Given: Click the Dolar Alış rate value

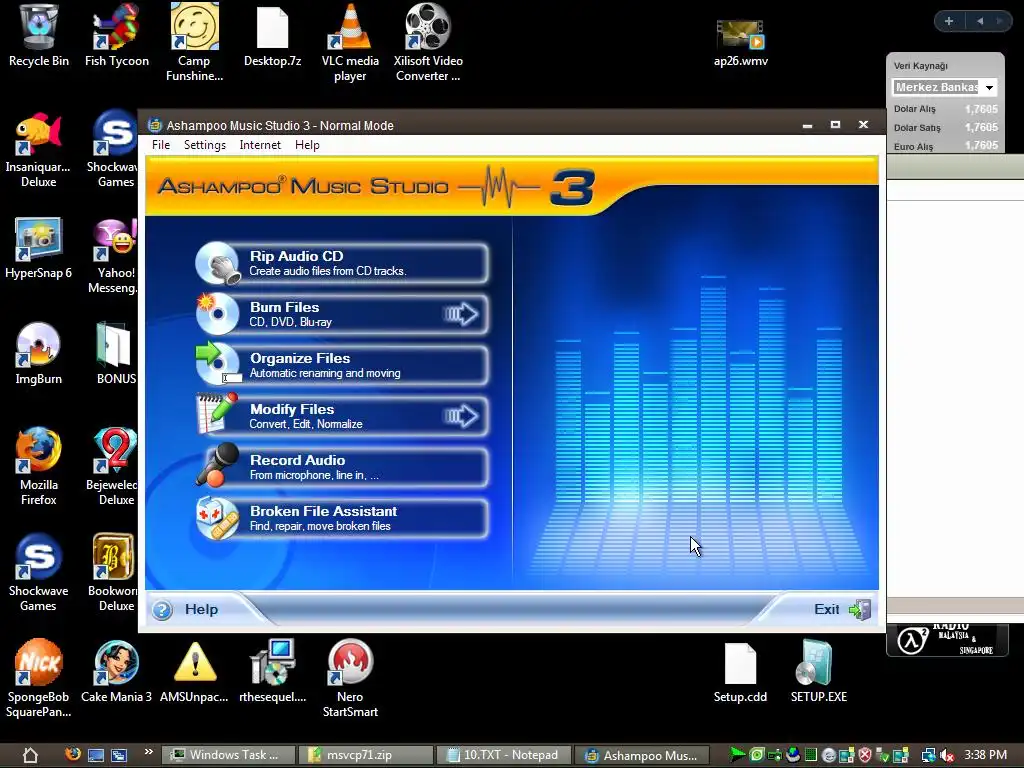Looking at the screenshot, I should (981, 109).
